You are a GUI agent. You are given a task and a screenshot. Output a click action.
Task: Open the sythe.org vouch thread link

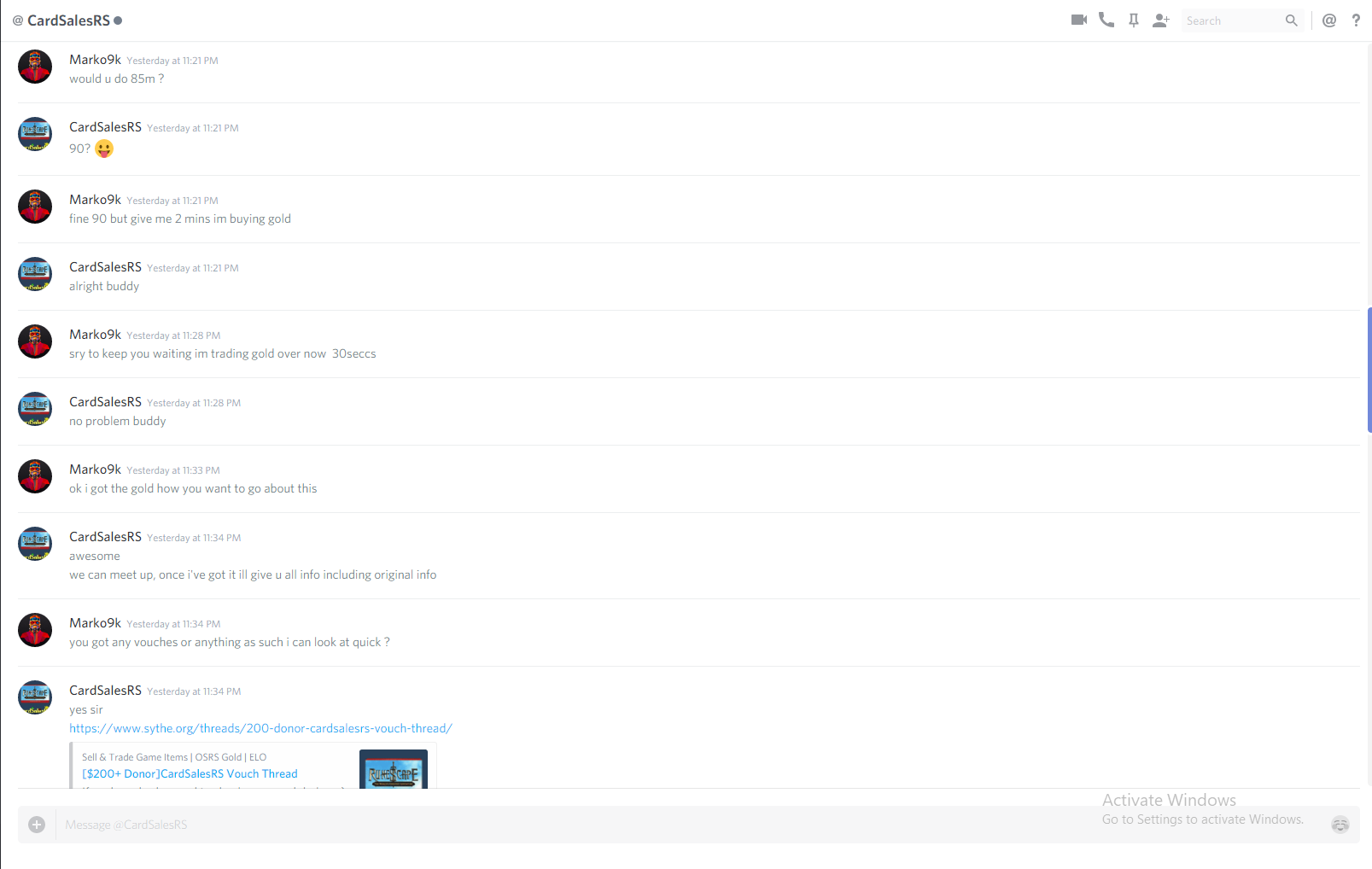(x=260, y=728)
